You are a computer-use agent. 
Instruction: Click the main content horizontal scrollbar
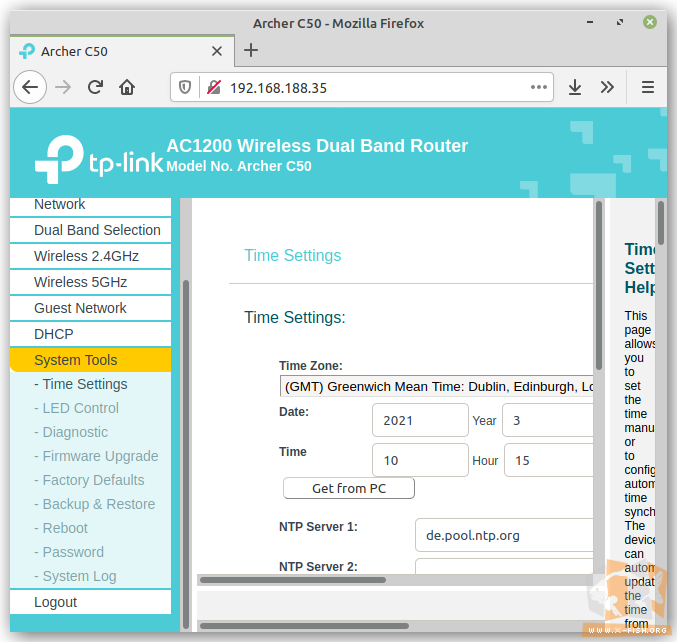pos(293,580)
